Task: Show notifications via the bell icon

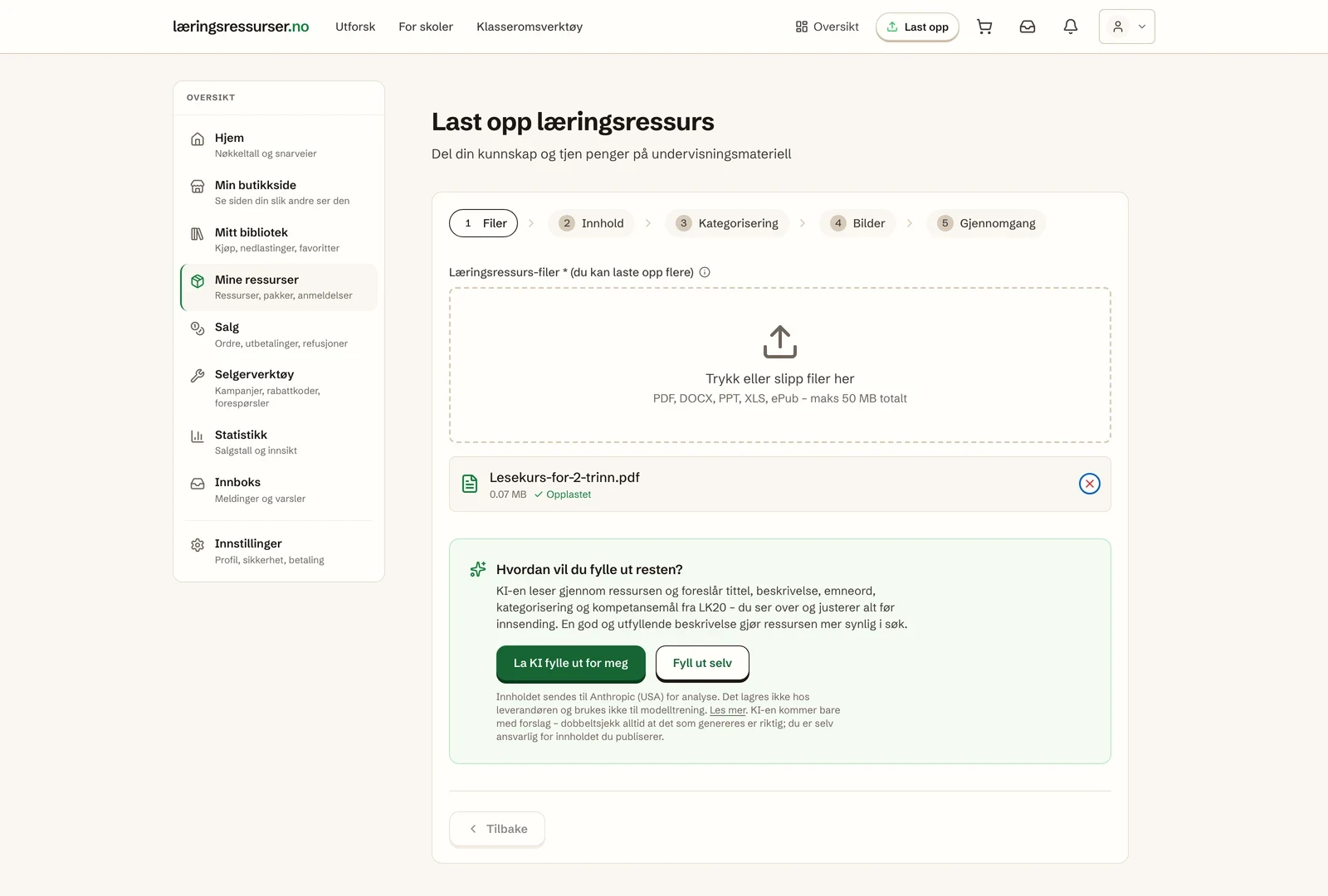Action: coord(1071,27)
